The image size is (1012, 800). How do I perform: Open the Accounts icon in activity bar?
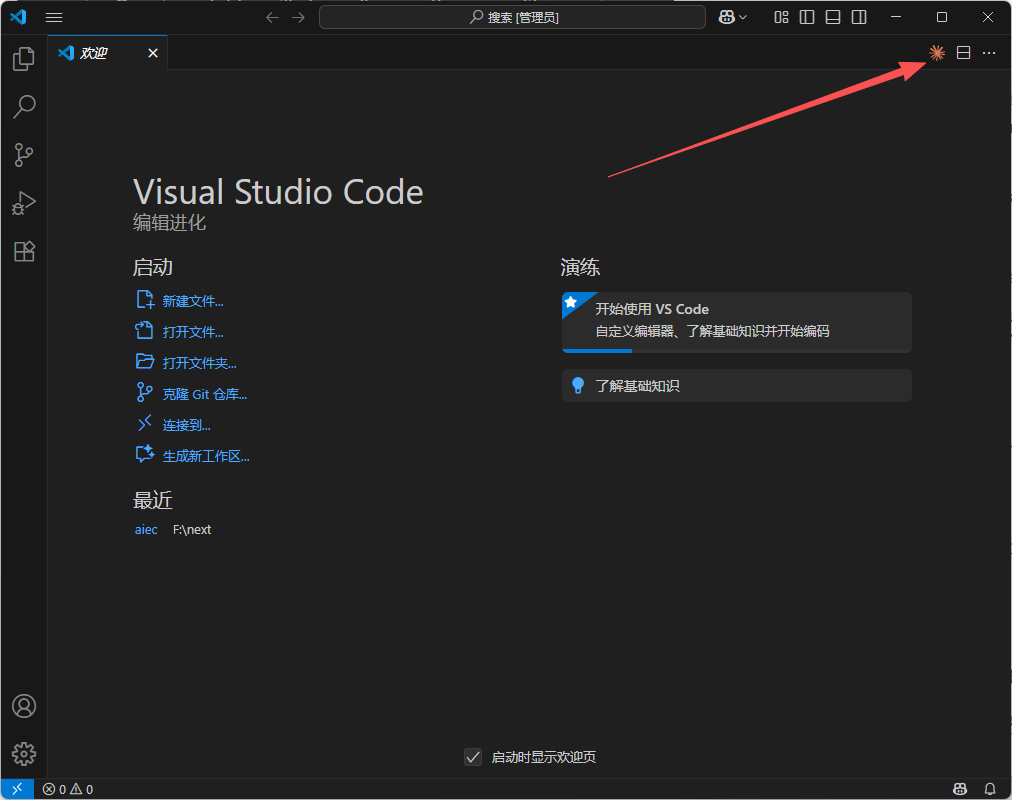pos(24,706)
